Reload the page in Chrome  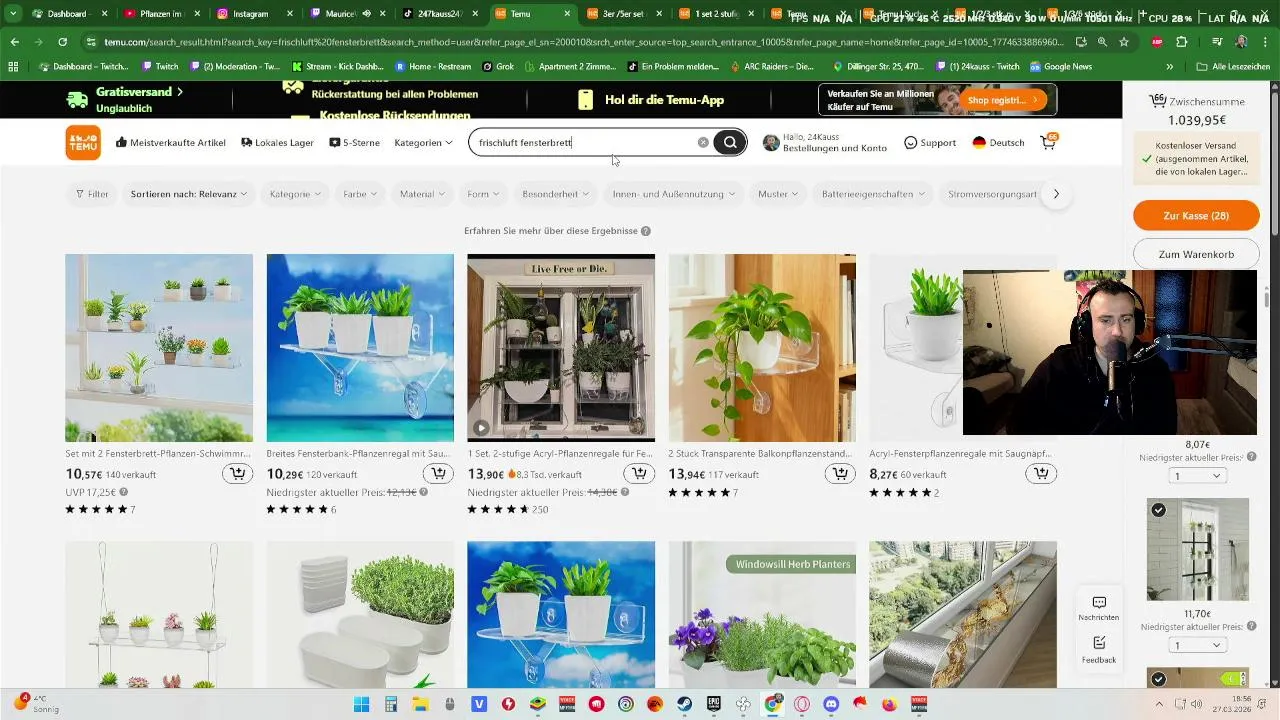[x=62, y=42]
